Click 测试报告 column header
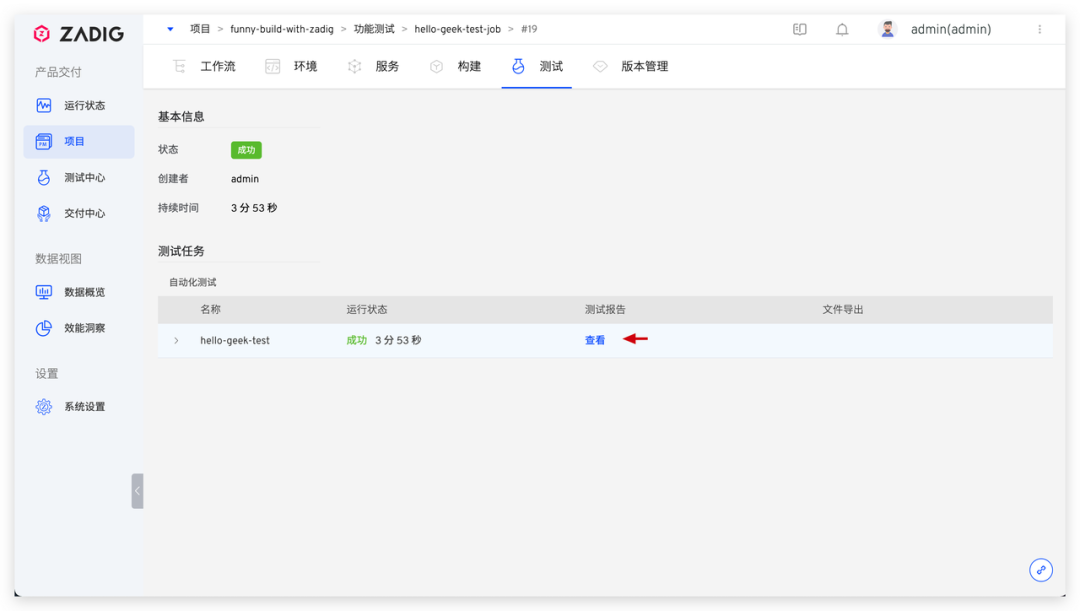 (605, 309)
